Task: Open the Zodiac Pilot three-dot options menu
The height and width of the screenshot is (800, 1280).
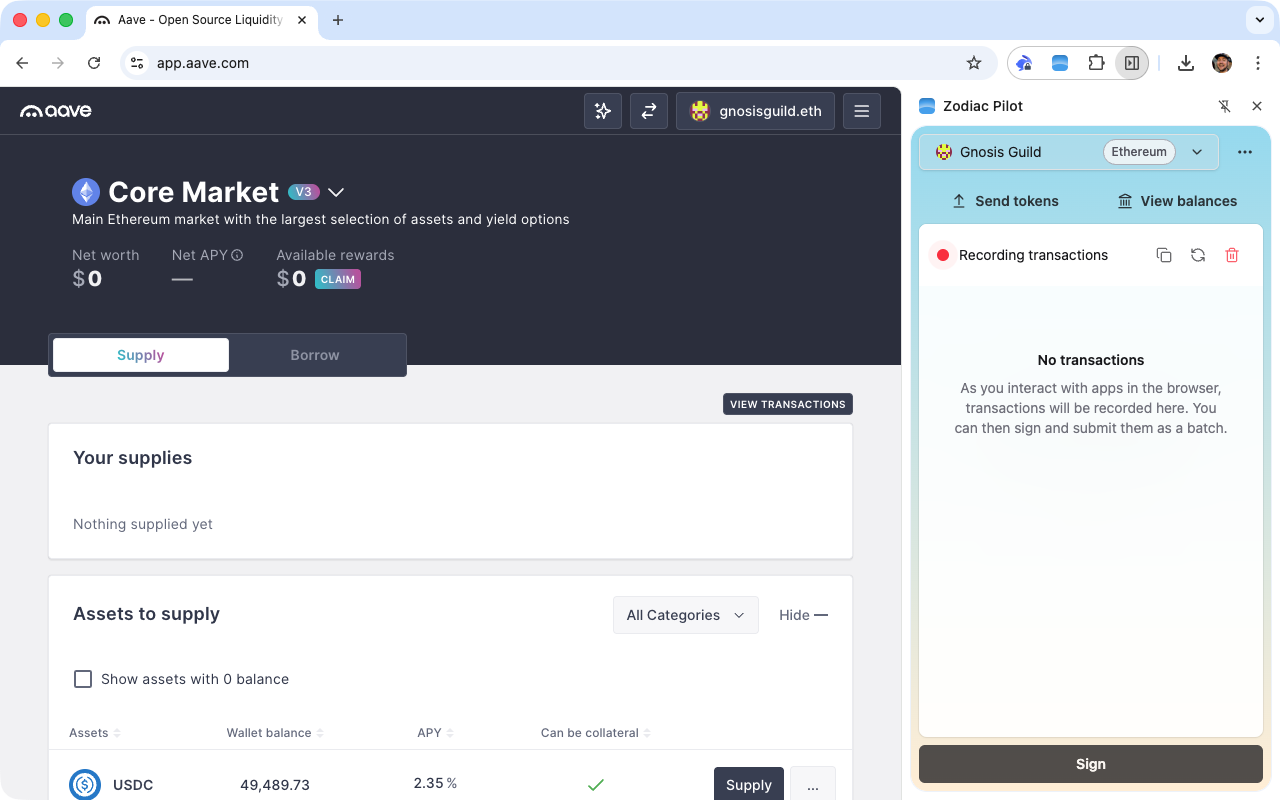Action: (1245, 152)
